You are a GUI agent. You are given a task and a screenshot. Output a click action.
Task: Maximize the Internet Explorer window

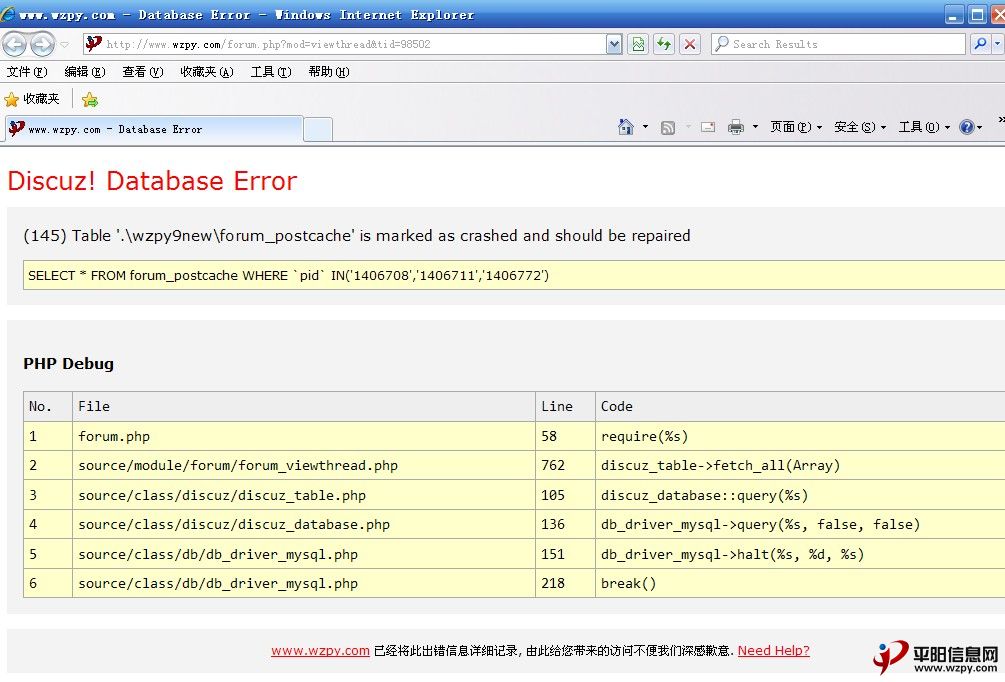pyautogui.click(x=977, y=14)
